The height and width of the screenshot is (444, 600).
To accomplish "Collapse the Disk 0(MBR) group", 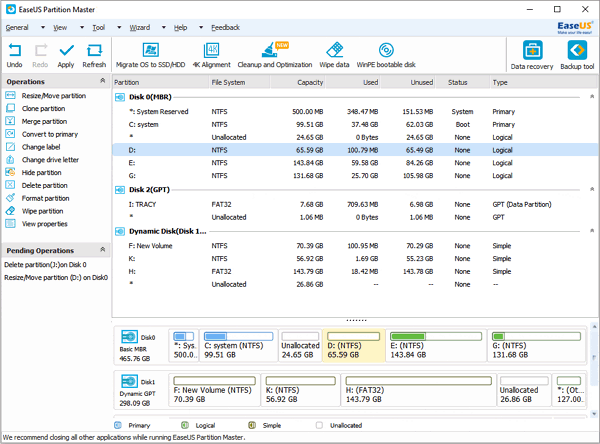I will (x=592, y=96).
